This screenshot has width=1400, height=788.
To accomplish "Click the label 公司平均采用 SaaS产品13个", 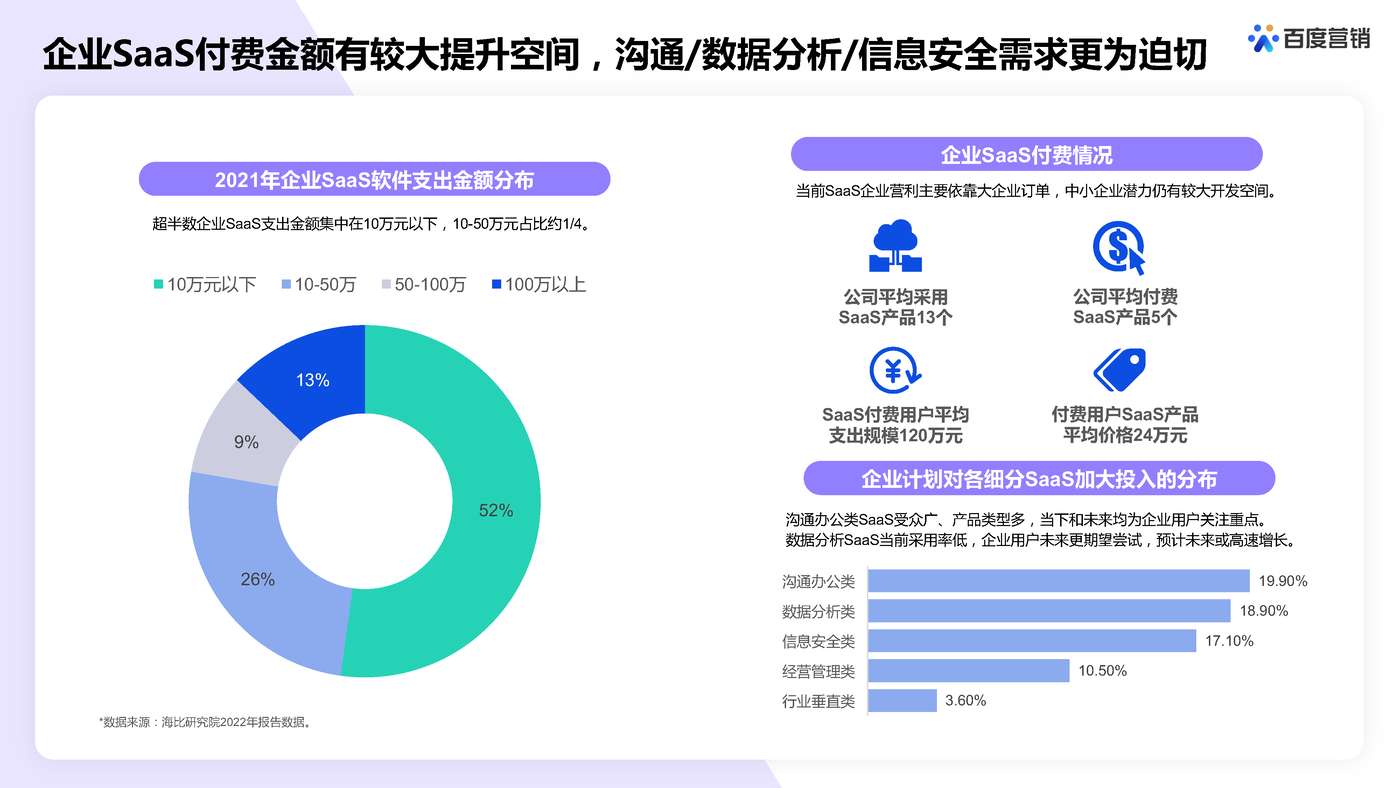I will [x=895, y=307].
